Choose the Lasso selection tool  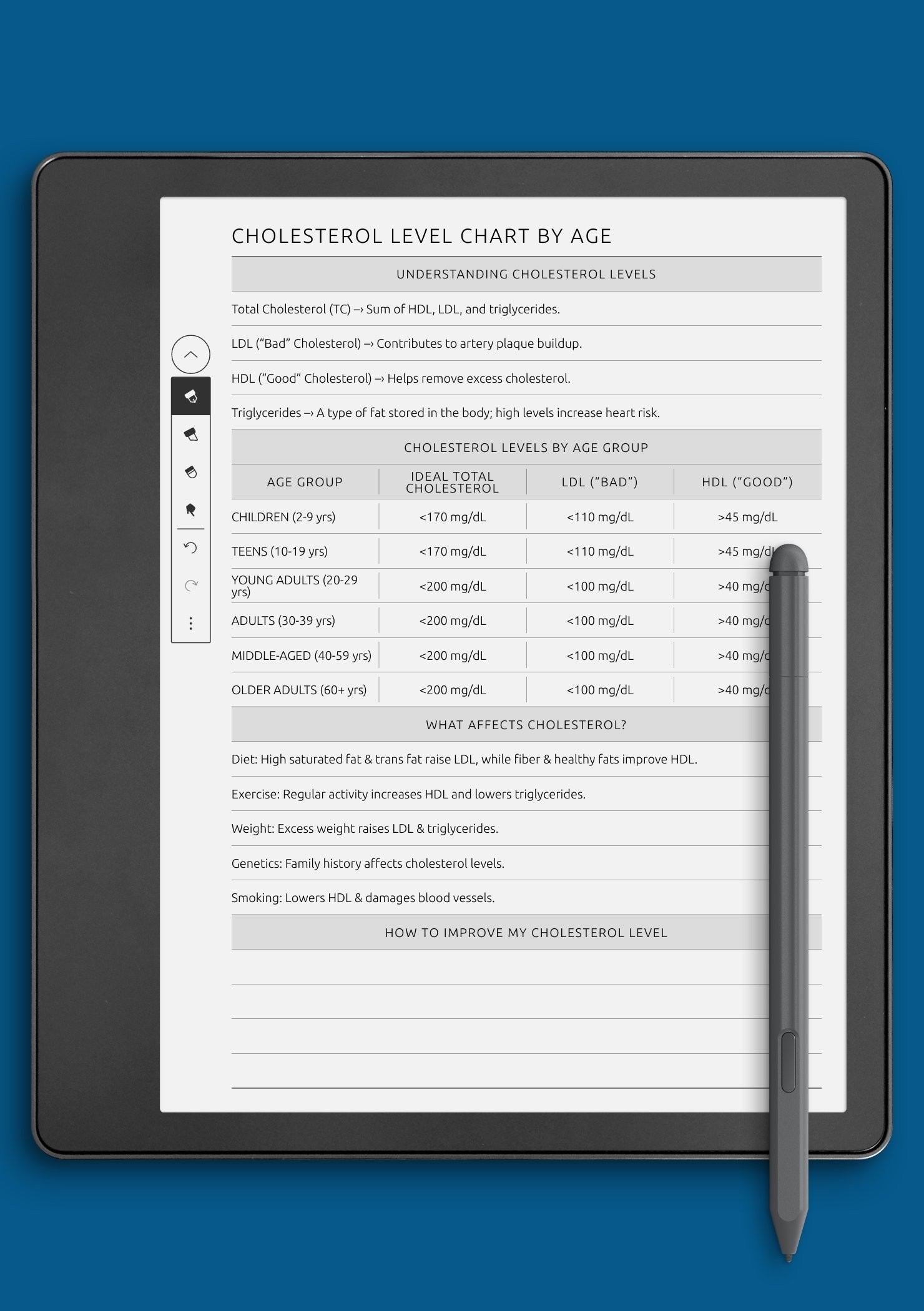pos(190,510)
